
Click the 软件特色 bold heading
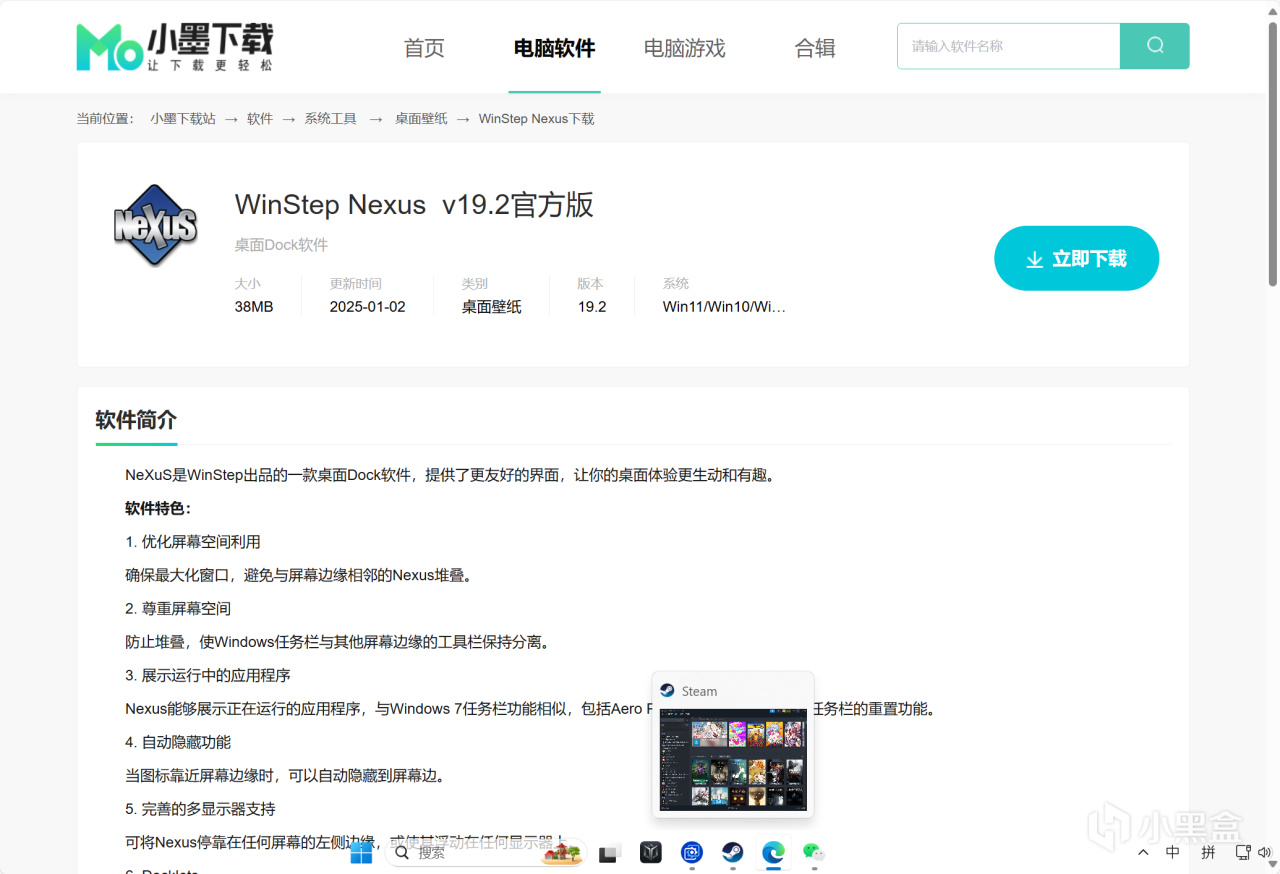pos(158,508)
